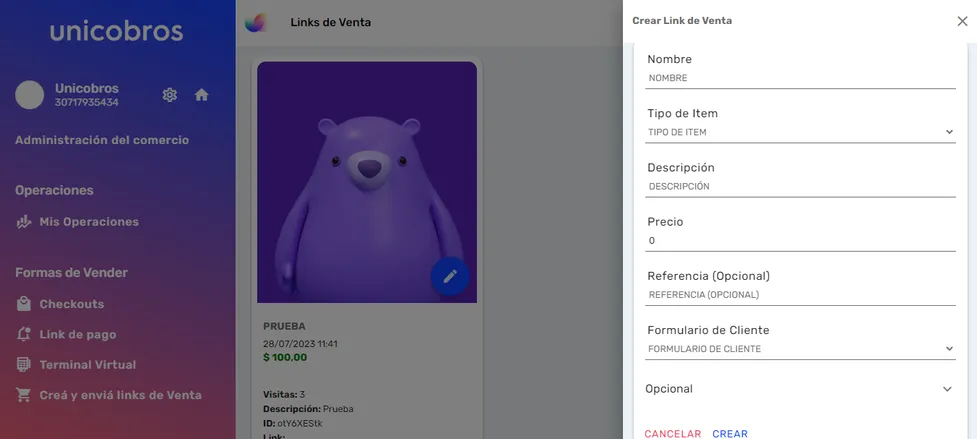Image resolution: width=977 pixels, height=439 pixels.
Task: Click the purple bear product thumbnail
Action: 367,182
